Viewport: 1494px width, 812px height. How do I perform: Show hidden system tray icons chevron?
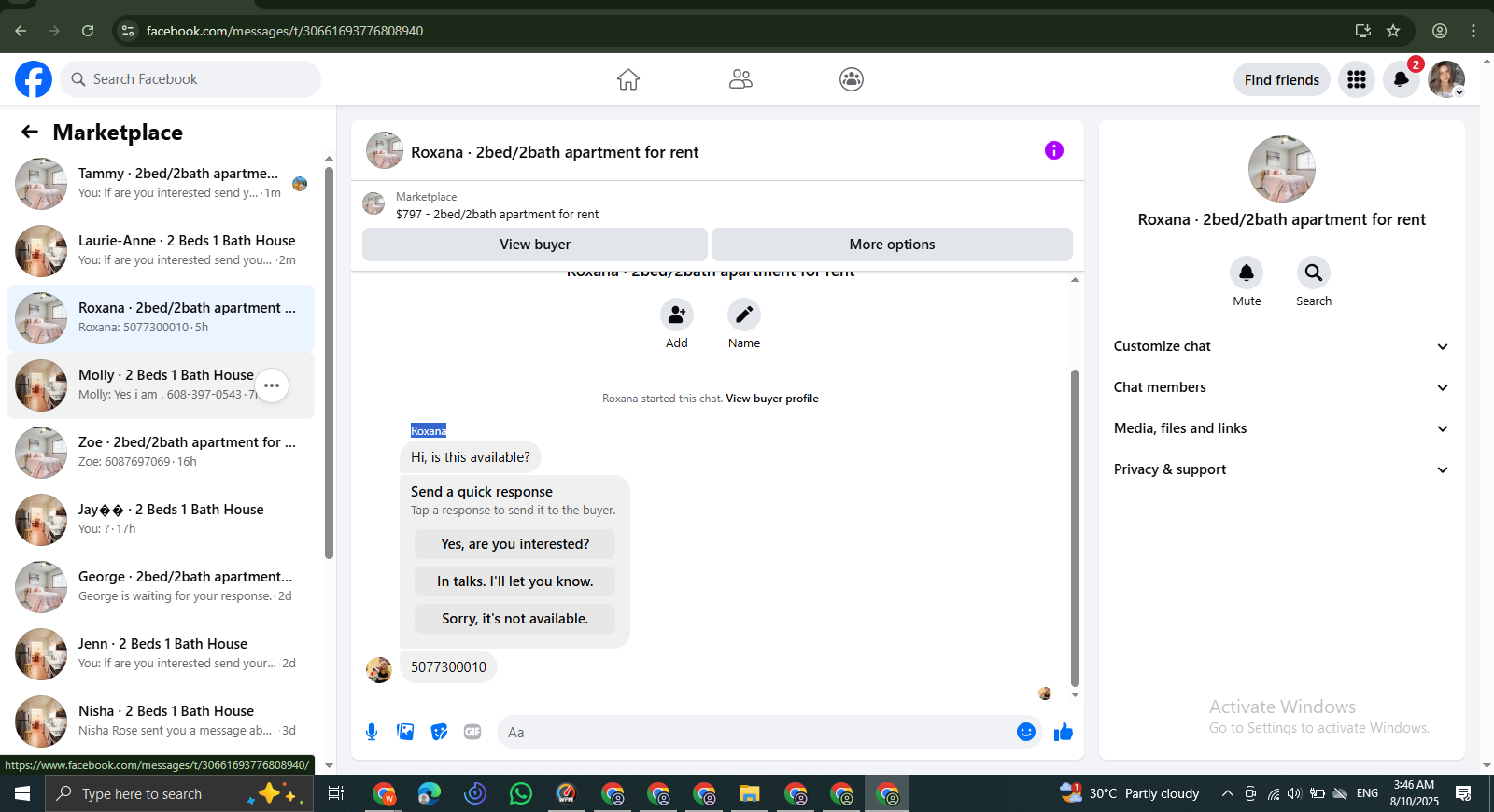click(x=1227, y=793)
